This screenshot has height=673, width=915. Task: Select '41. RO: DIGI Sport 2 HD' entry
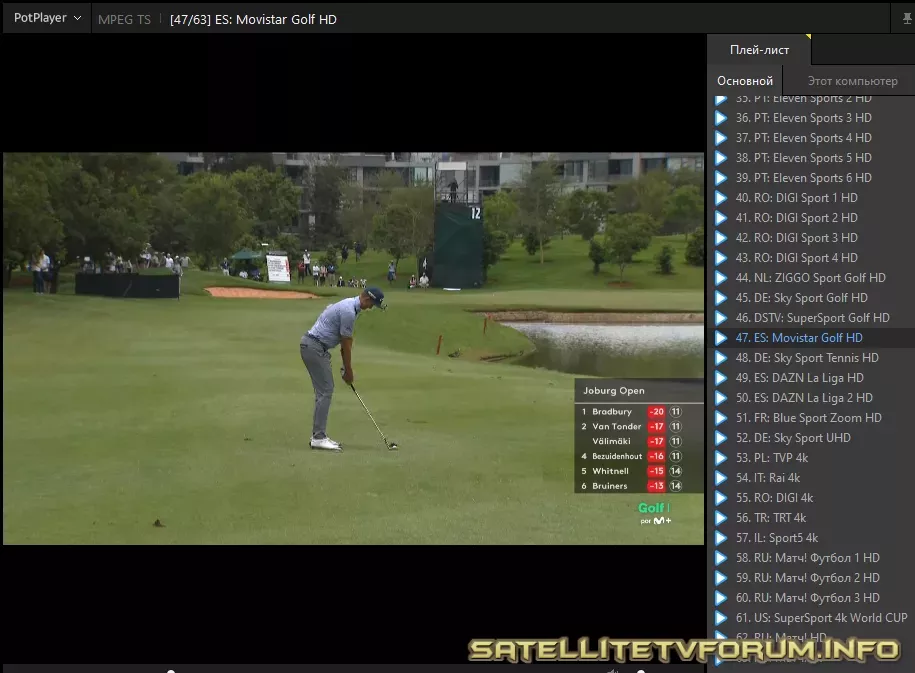pos(797,218)
